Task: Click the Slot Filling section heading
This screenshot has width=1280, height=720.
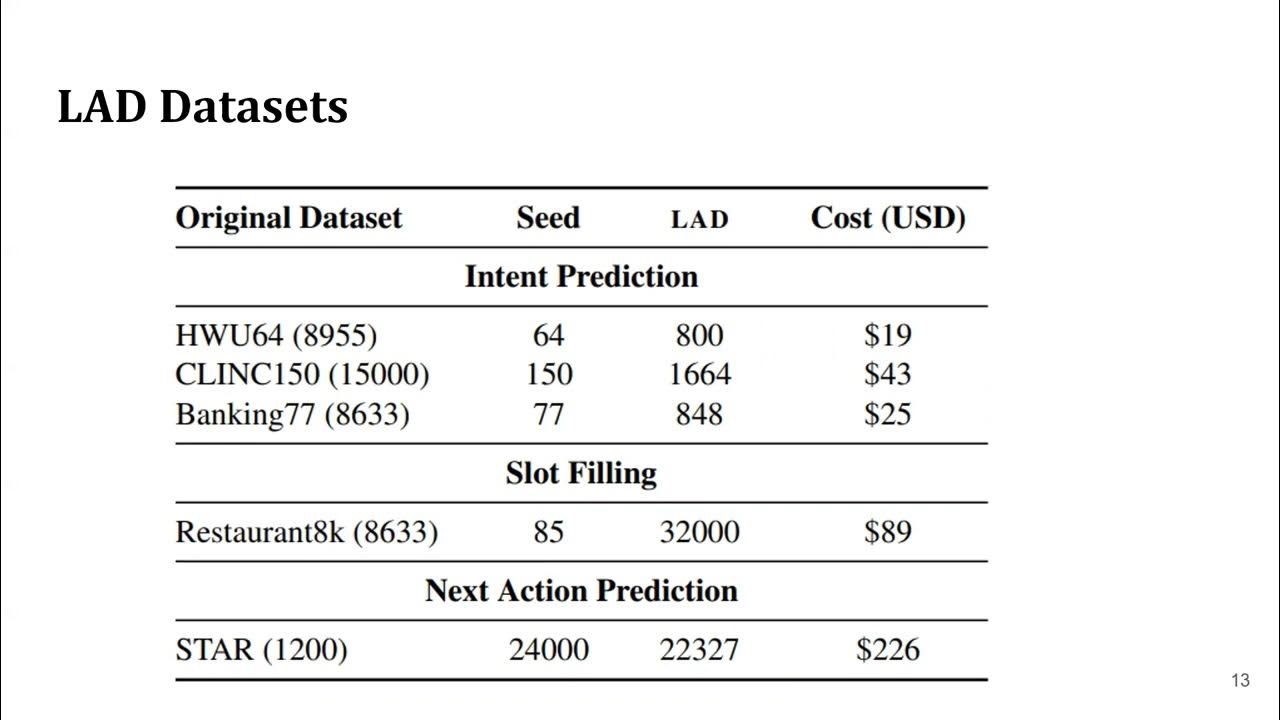Action: point(581,473)
